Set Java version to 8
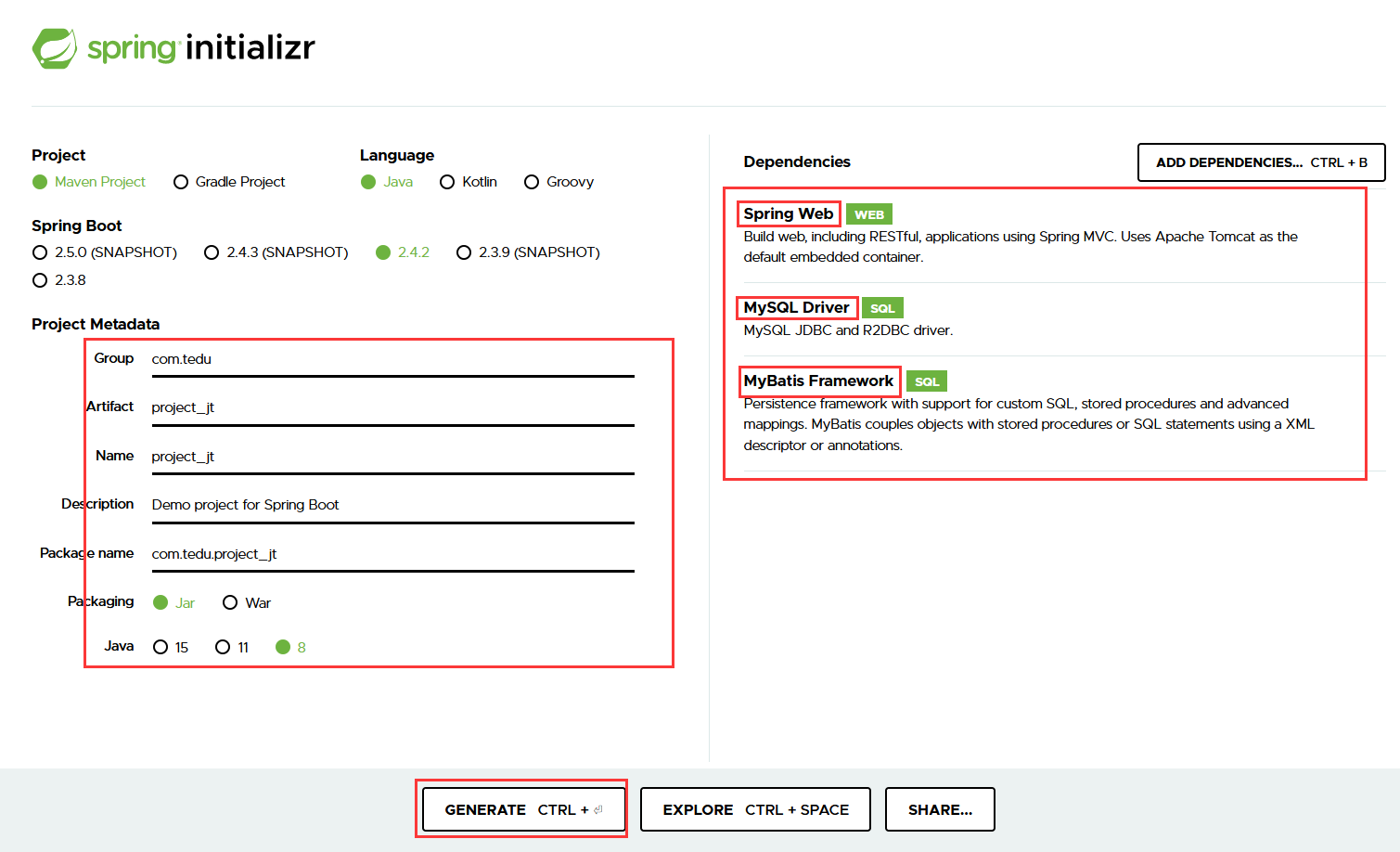 pos(290,647)
